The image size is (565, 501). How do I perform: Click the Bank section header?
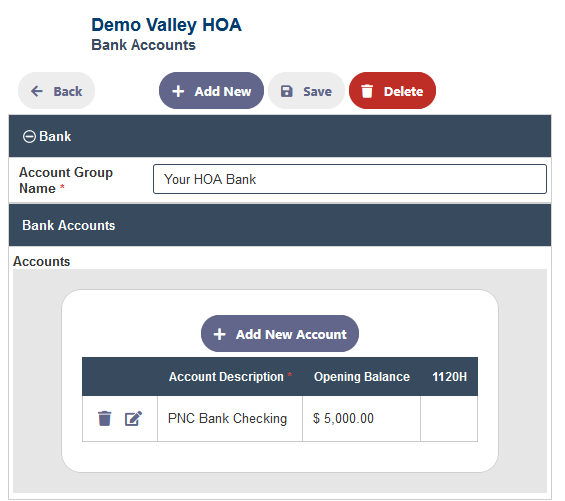tap(280, 136)
